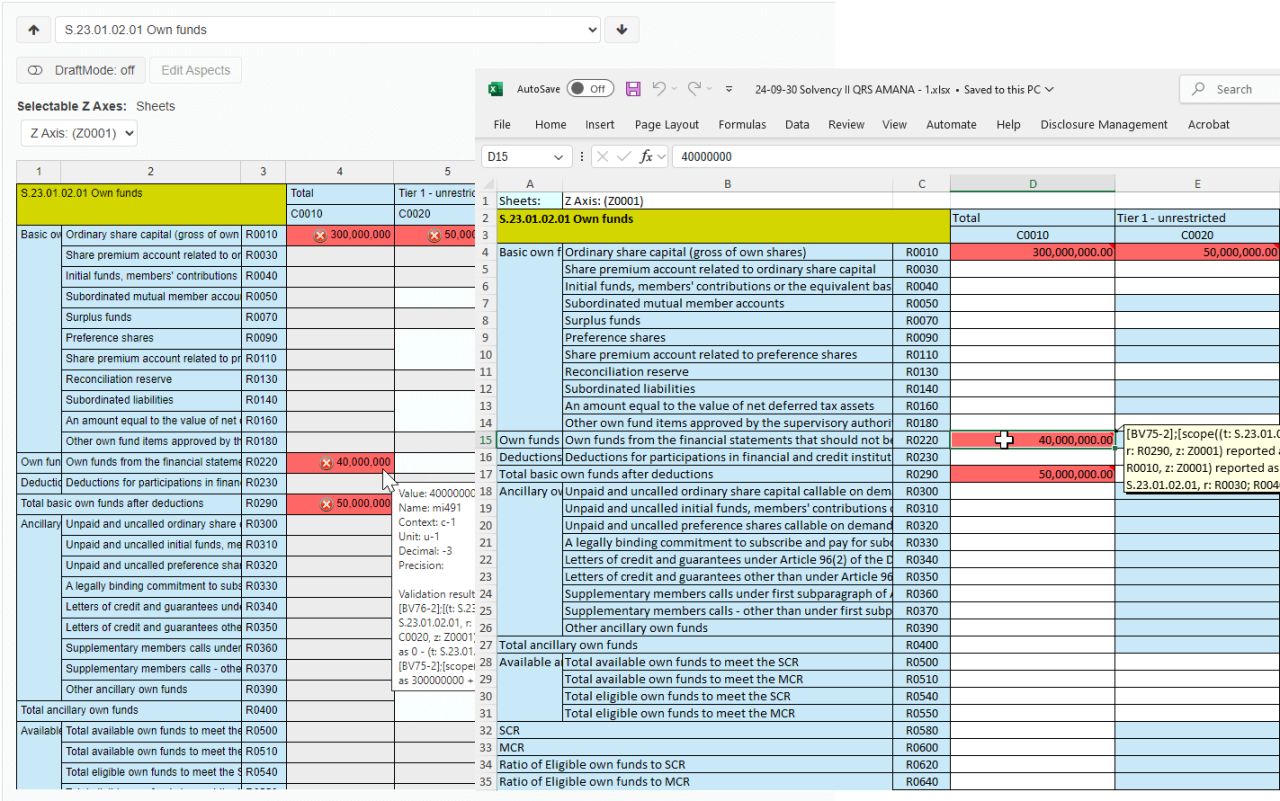Click error icon beside 300,000,000 in web table
The height and width of the screenshot is (801, 1280).
pos(320,235)
